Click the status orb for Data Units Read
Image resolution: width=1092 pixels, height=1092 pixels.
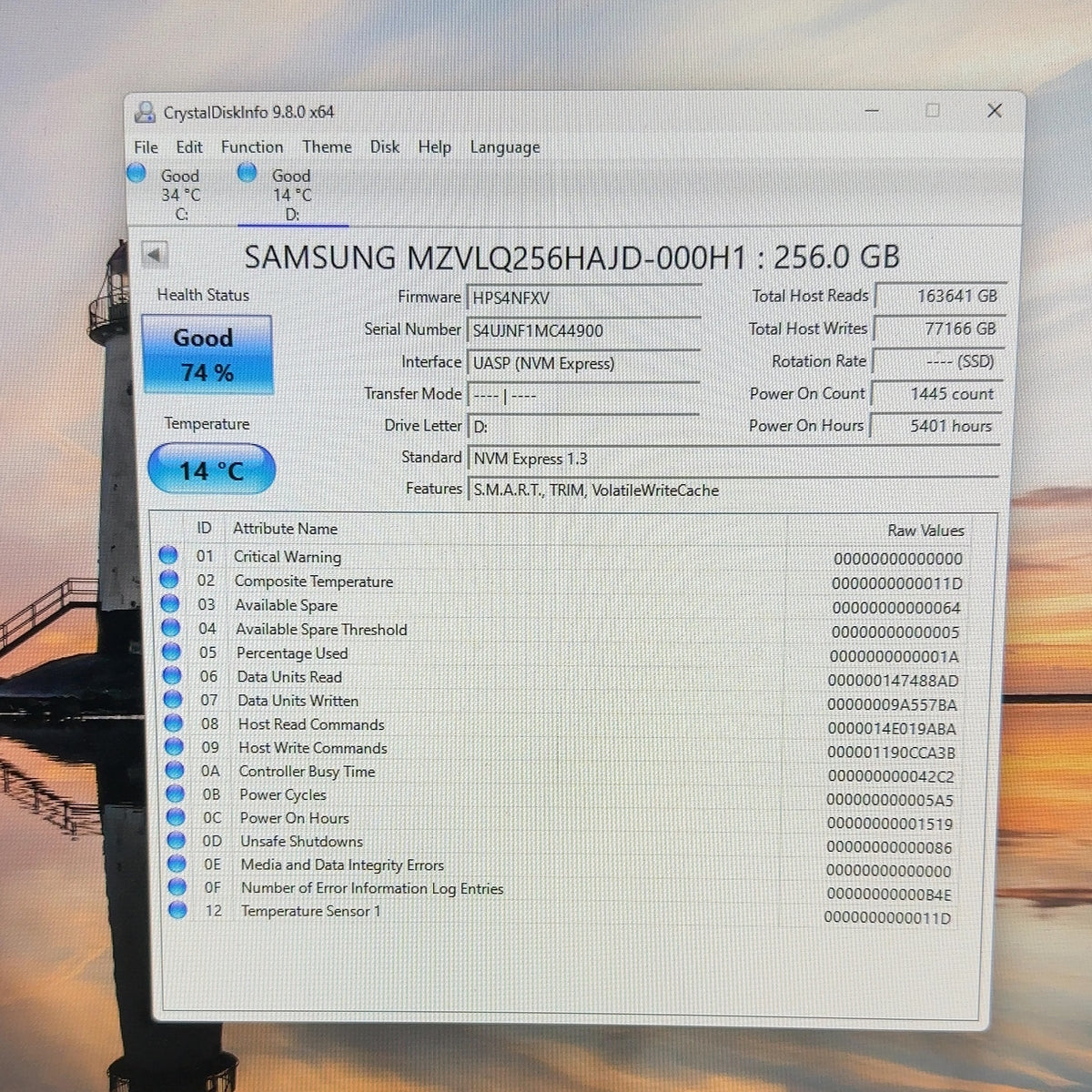tap(172, 675)
